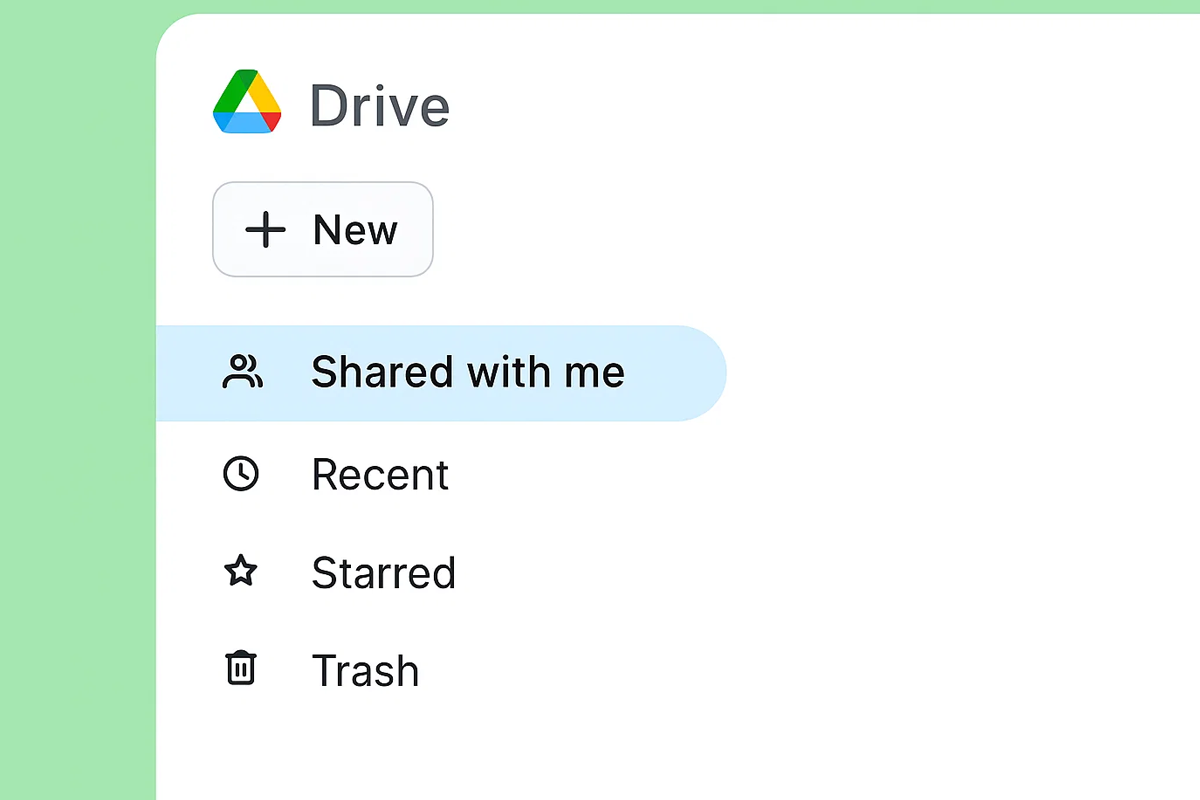Click the Recent clock icon
The image size is (1200, 800).
point(242,474)
